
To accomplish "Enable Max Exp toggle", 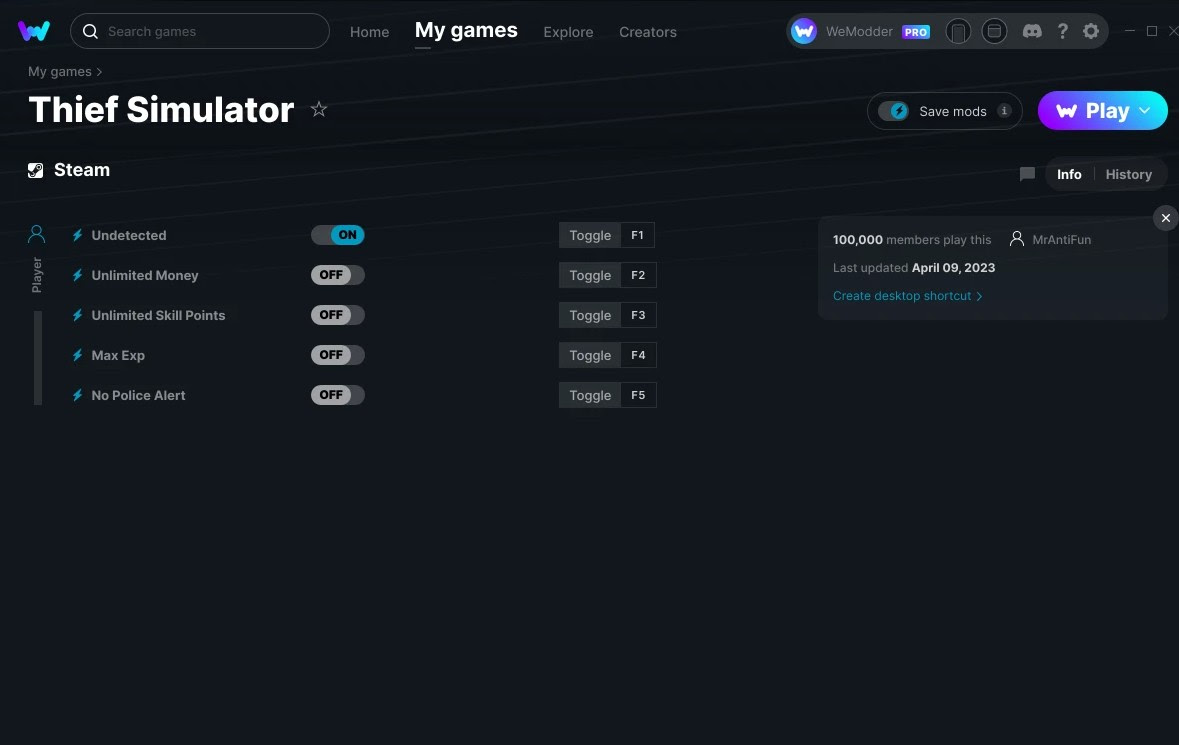I will (338, 354).
